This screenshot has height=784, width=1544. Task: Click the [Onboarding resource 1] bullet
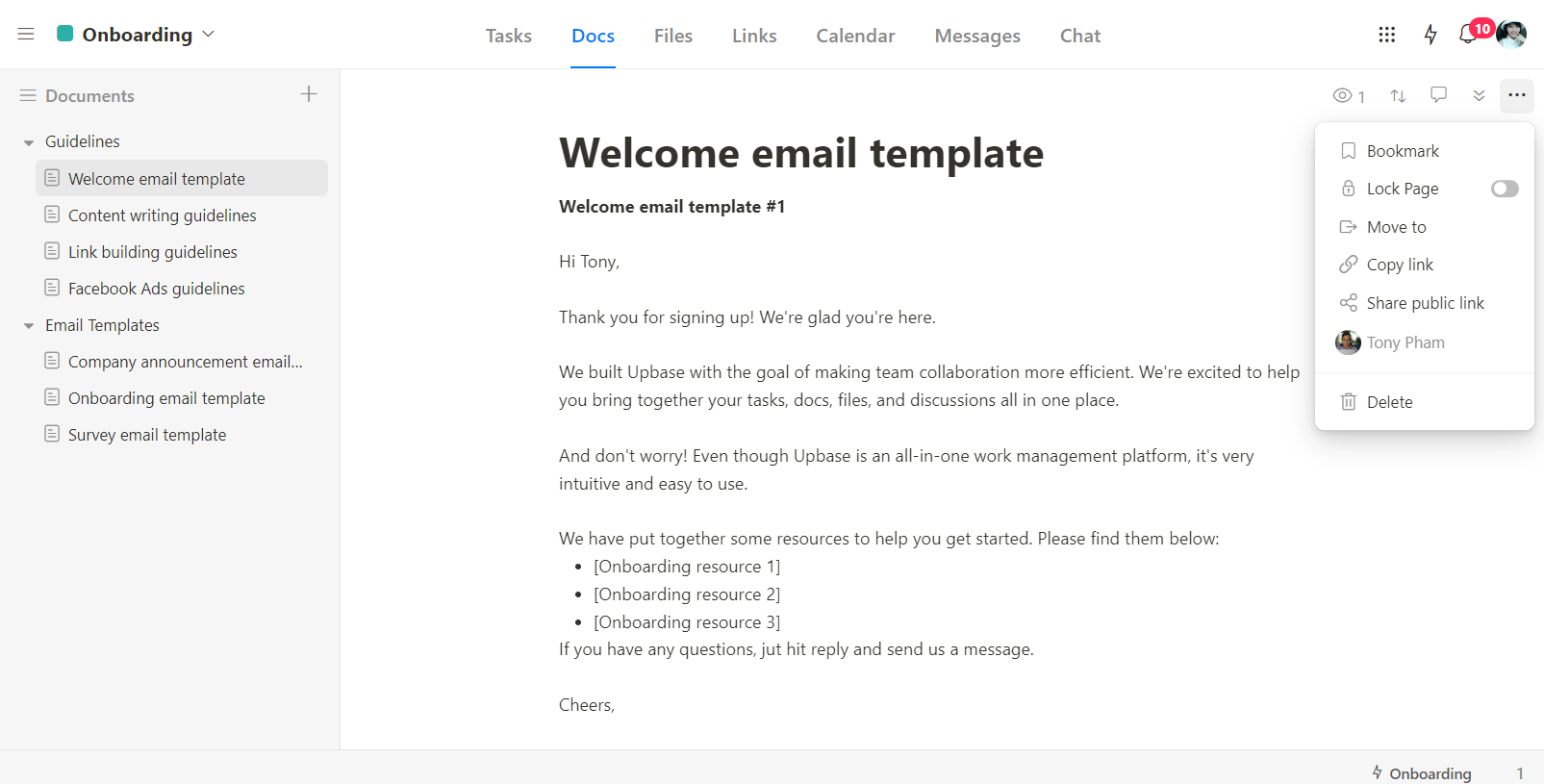[687, 567]
